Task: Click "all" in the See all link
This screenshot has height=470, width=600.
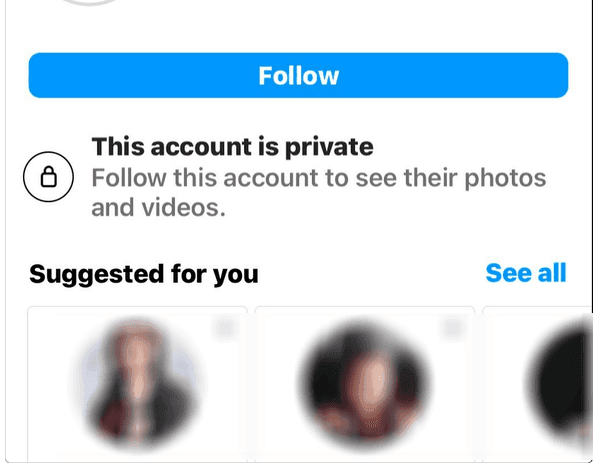Action: tap(552, 273)
